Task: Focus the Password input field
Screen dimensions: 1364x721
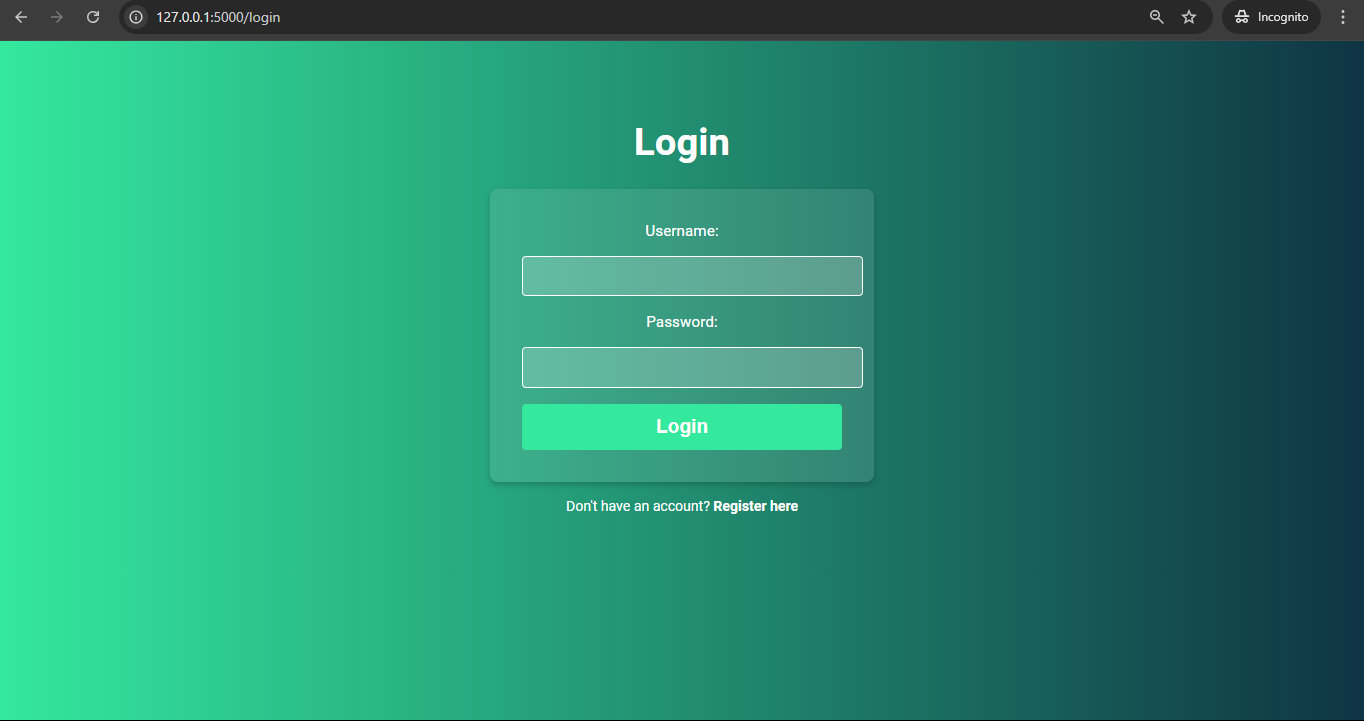Action: [692, 367]
